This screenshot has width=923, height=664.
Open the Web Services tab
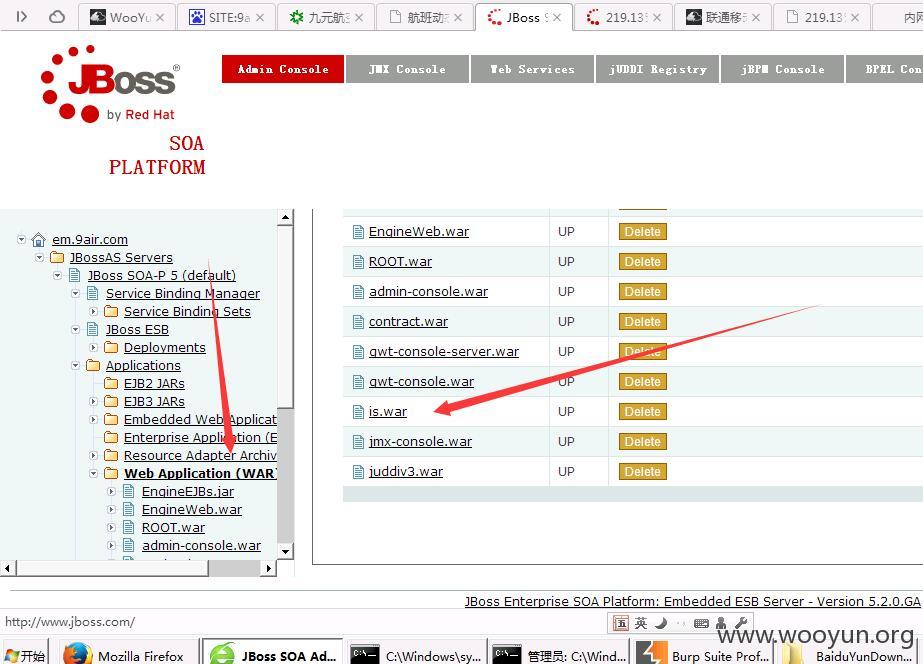[532, 69]
